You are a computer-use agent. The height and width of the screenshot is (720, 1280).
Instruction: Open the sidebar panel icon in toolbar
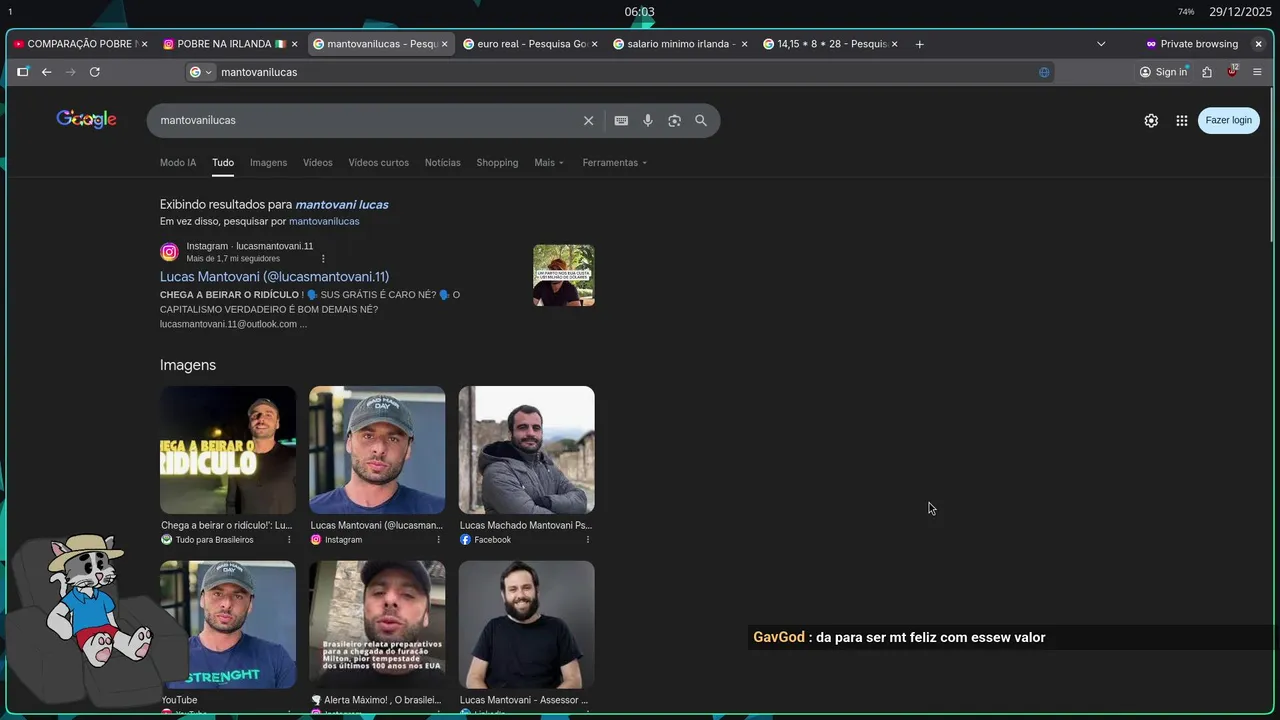pyautogui.click(x=22, y=72)
